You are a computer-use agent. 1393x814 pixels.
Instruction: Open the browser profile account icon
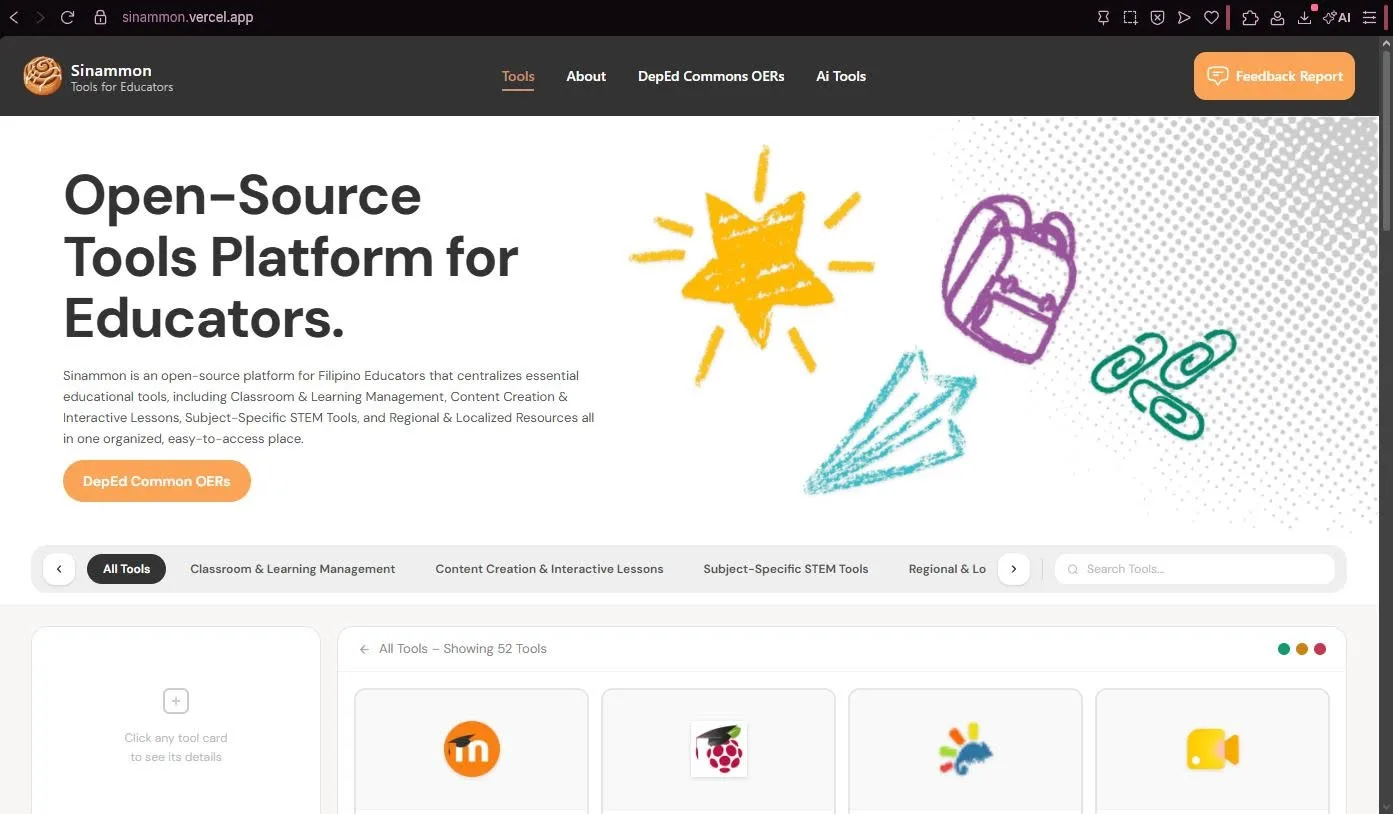1277,17
